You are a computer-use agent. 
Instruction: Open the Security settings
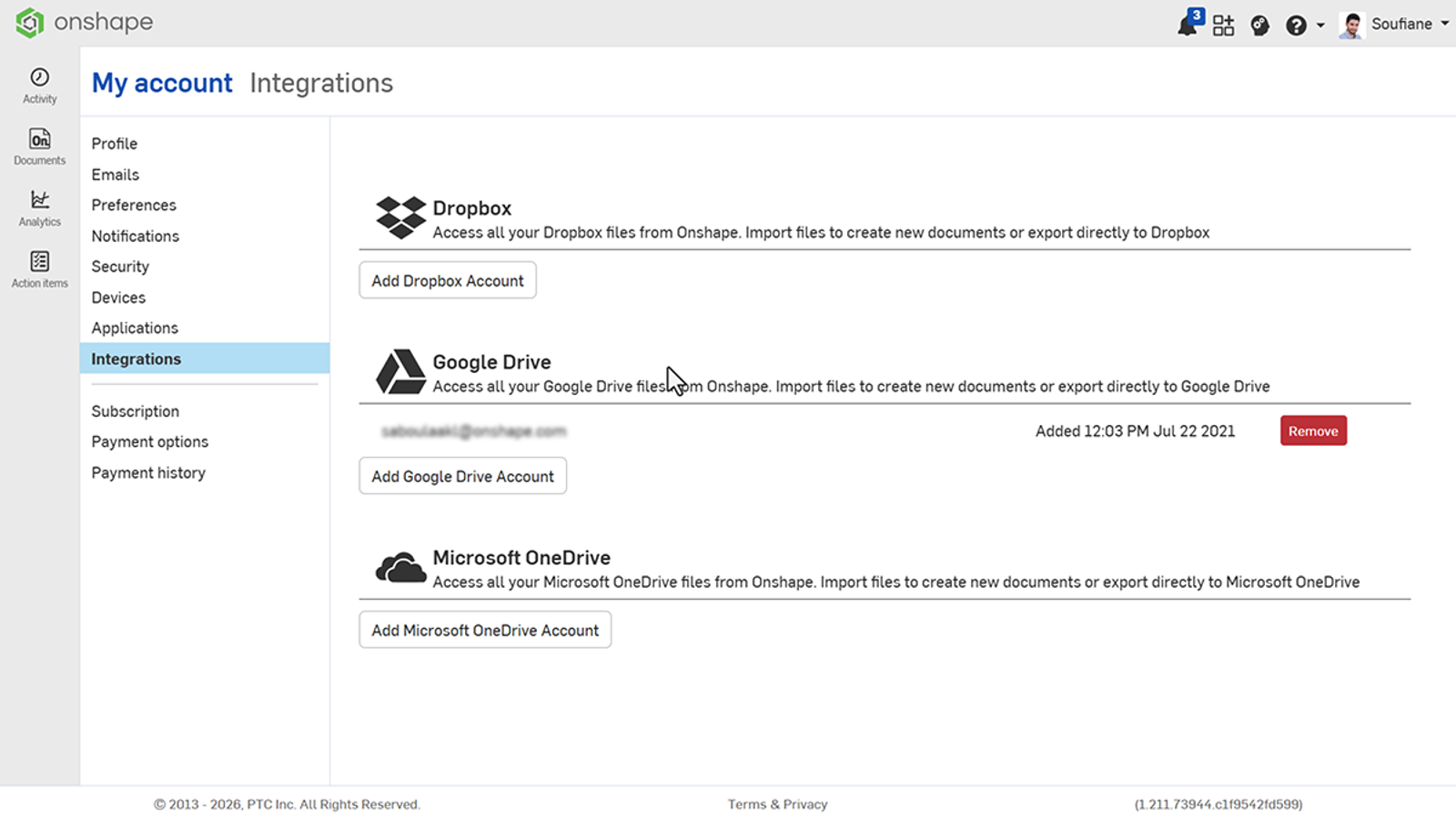[x=120, y=266]
